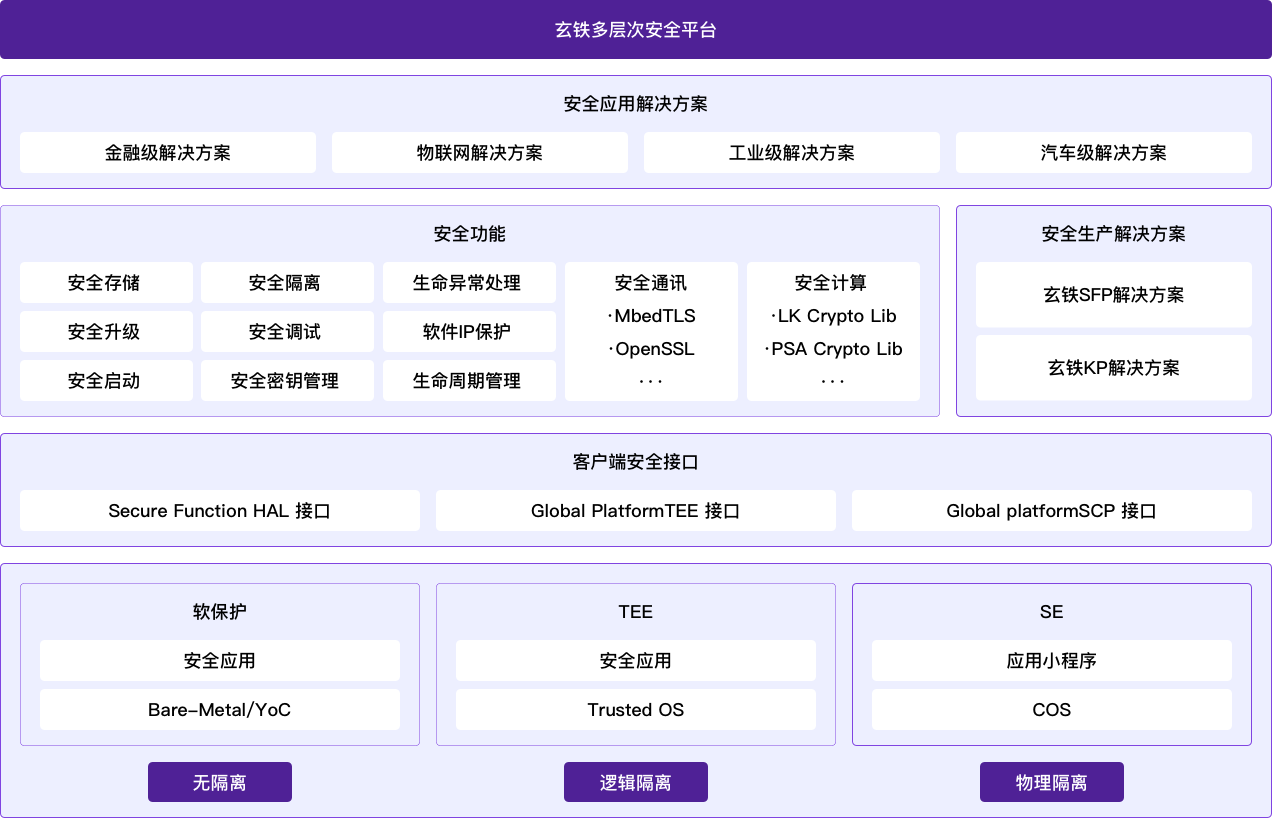The image size is (1272, 818).
Task: Click the PSA Crypto Lib entry
Action: 834,349
